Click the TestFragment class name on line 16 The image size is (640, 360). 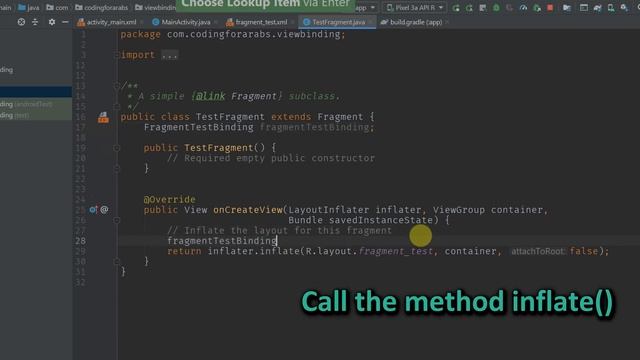point(230,117)
